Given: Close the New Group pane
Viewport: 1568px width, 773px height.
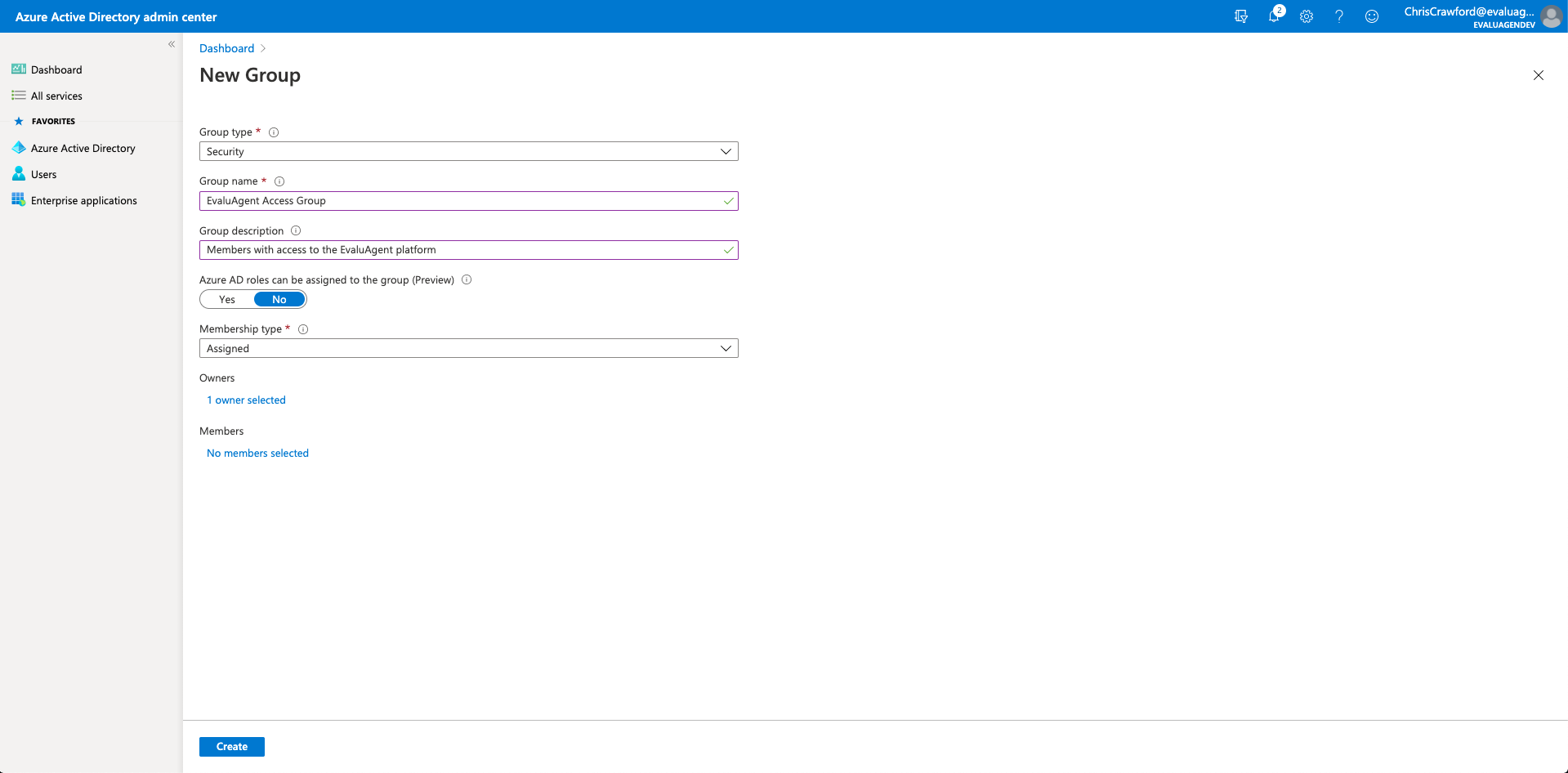Looking at the screenshot, I should (x=1539, y=75).
